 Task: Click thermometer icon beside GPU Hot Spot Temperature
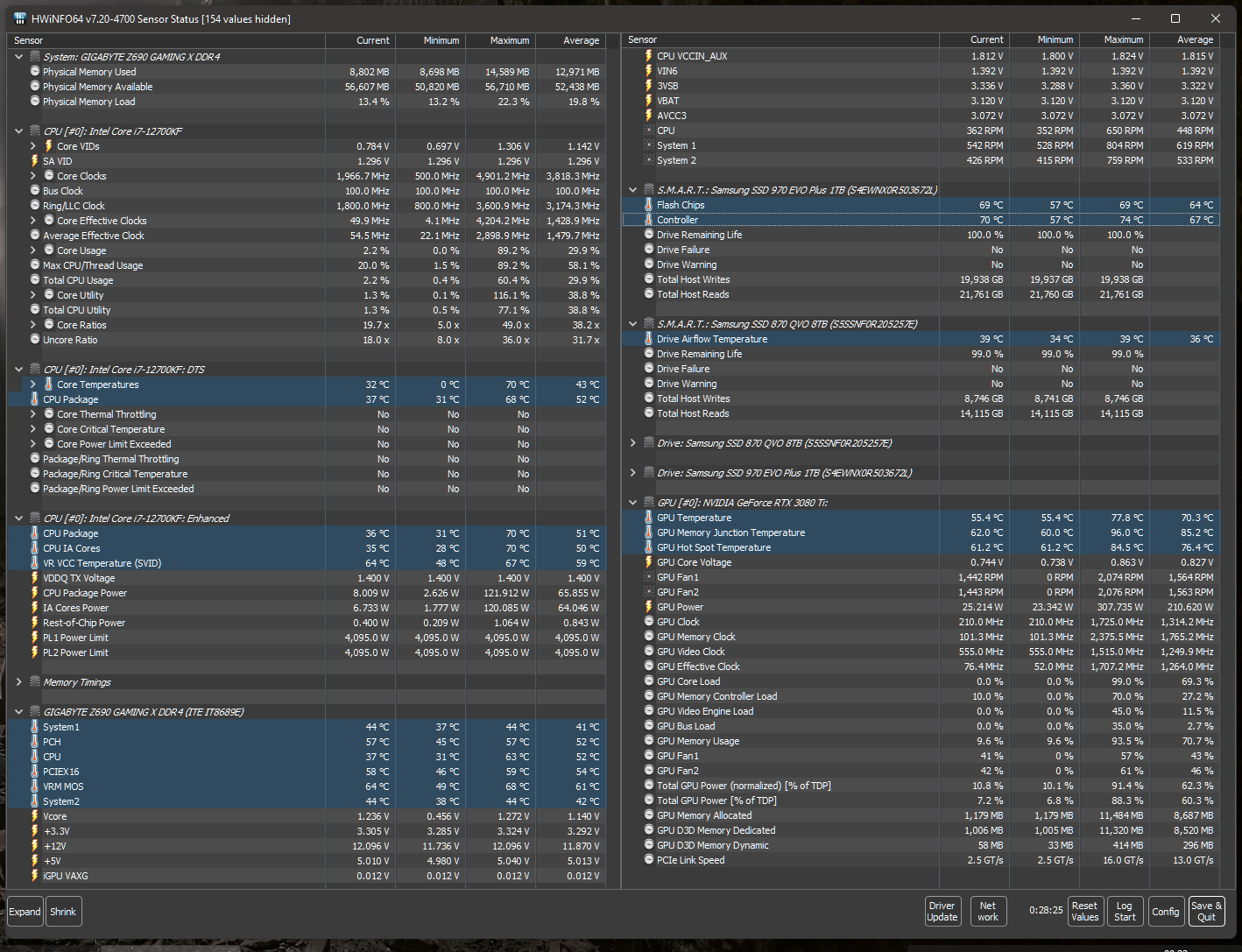point(649,547)
